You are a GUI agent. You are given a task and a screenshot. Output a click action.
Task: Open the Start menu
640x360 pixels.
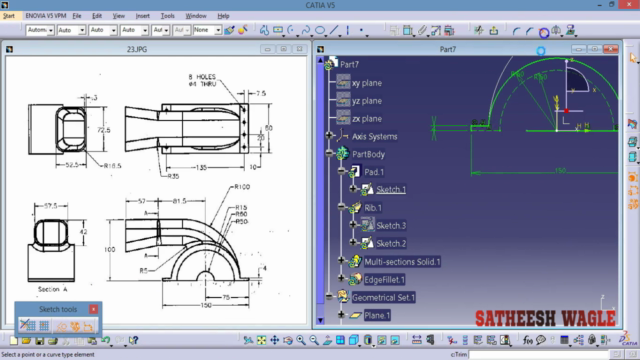[9, 16]
